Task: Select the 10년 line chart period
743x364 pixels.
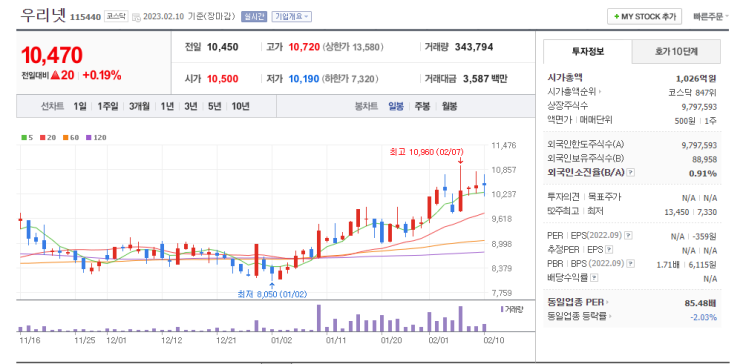Action: (240, 106)
